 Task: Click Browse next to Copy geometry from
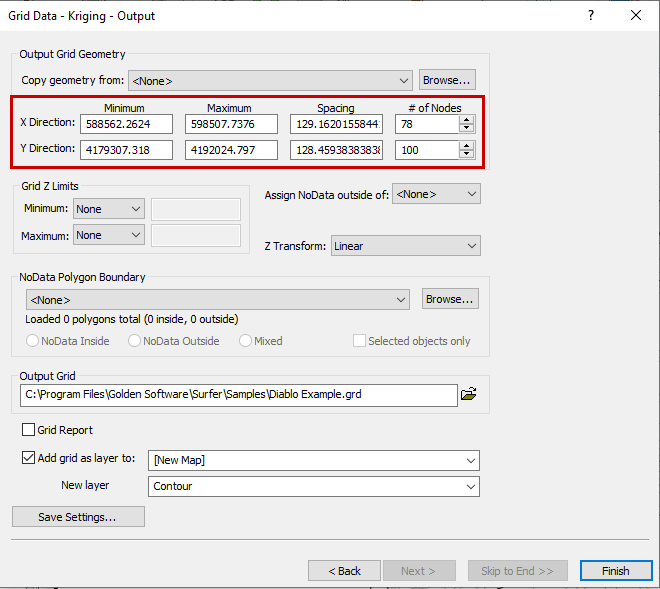(x=447, y=80)
